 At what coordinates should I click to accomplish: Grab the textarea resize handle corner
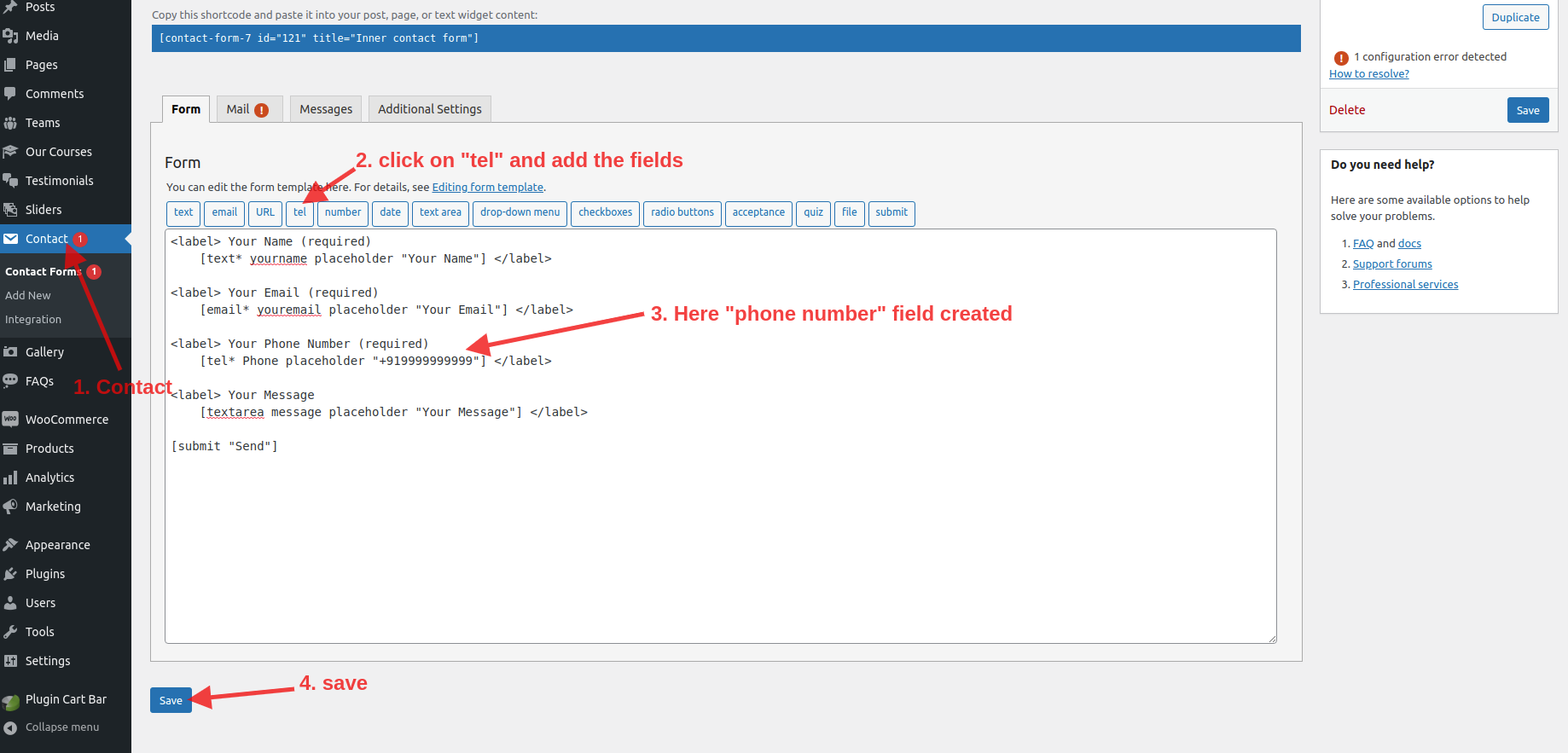click(x=1271, y=638)
